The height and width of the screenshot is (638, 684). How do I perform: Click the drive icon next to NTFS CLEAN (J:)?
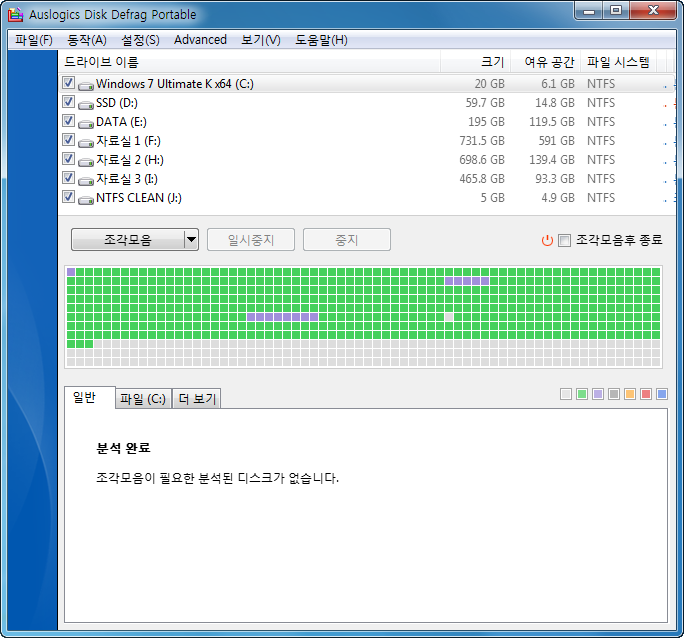point(86,200)
